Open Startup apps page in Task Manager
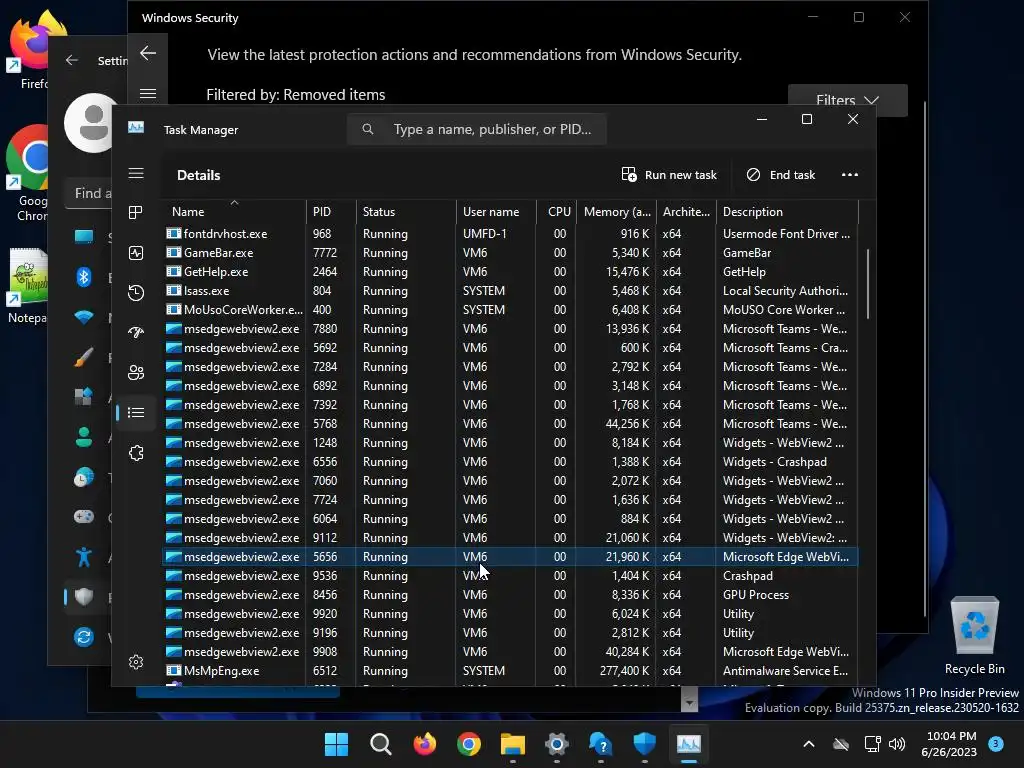Image resolution: width=1024 pixels, height=768 pixels. (x=136, y=332)
